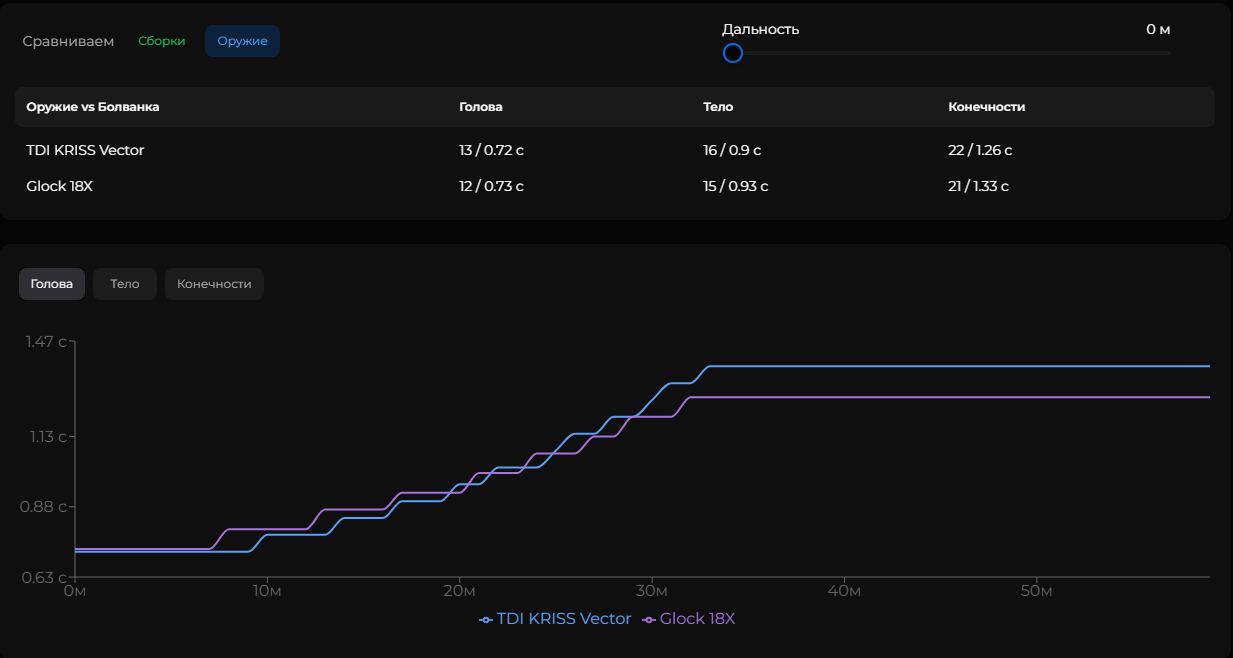Click the Голова column header in table
The height and width of the screenshot is (658, 1233).
tap(481, 107)
